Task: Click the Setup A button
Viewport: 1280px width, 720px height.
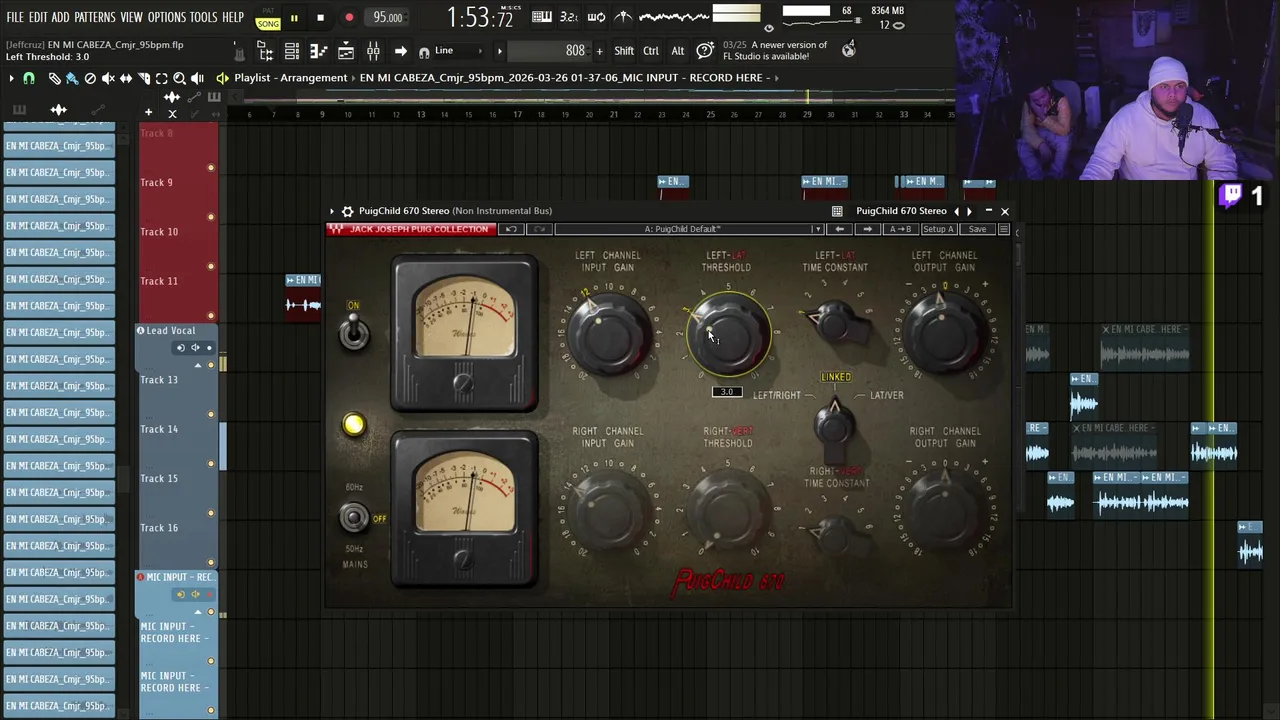Action: 937,229
